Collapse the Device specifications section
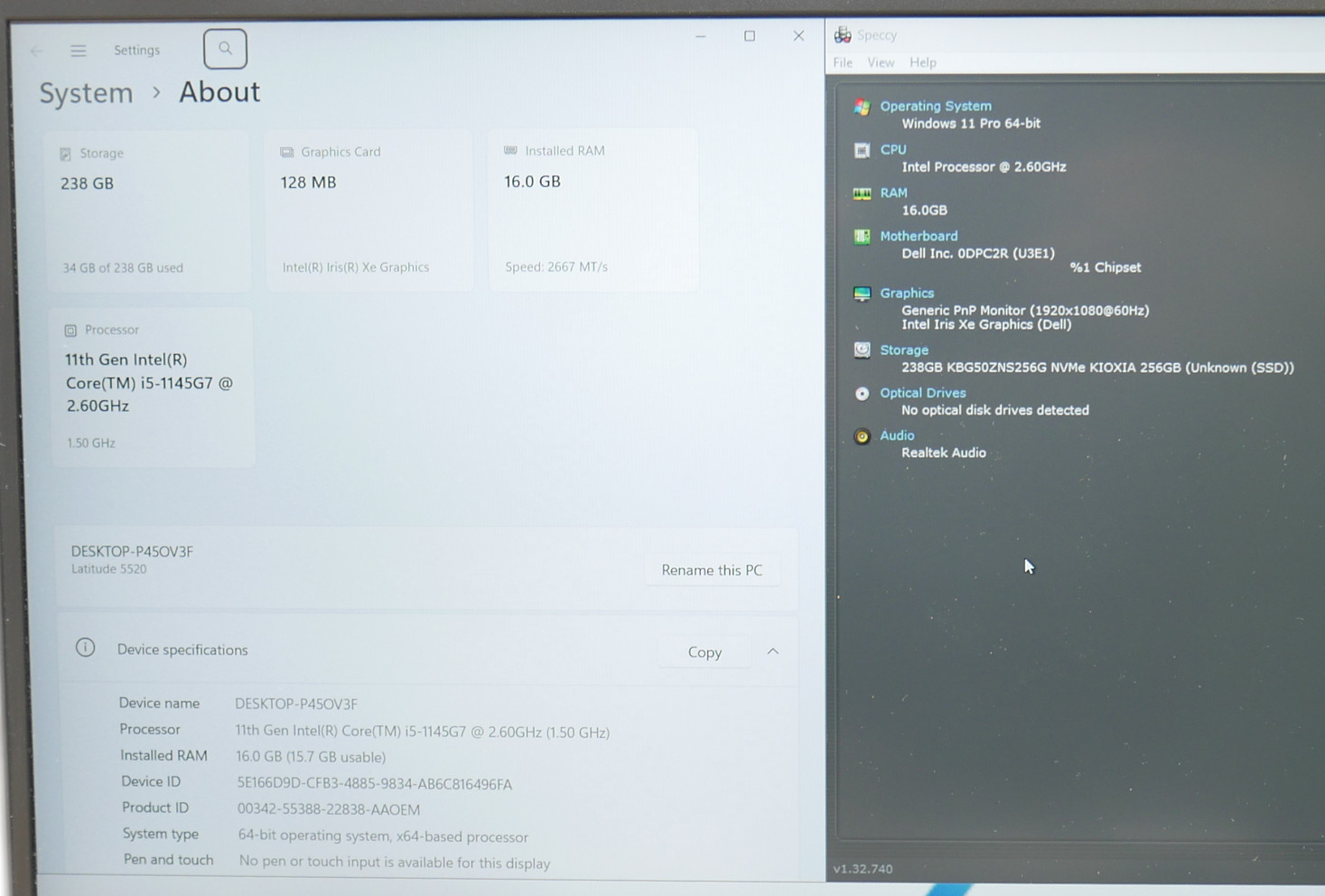Screen dimensions: 1325x896 pos(773,651)
